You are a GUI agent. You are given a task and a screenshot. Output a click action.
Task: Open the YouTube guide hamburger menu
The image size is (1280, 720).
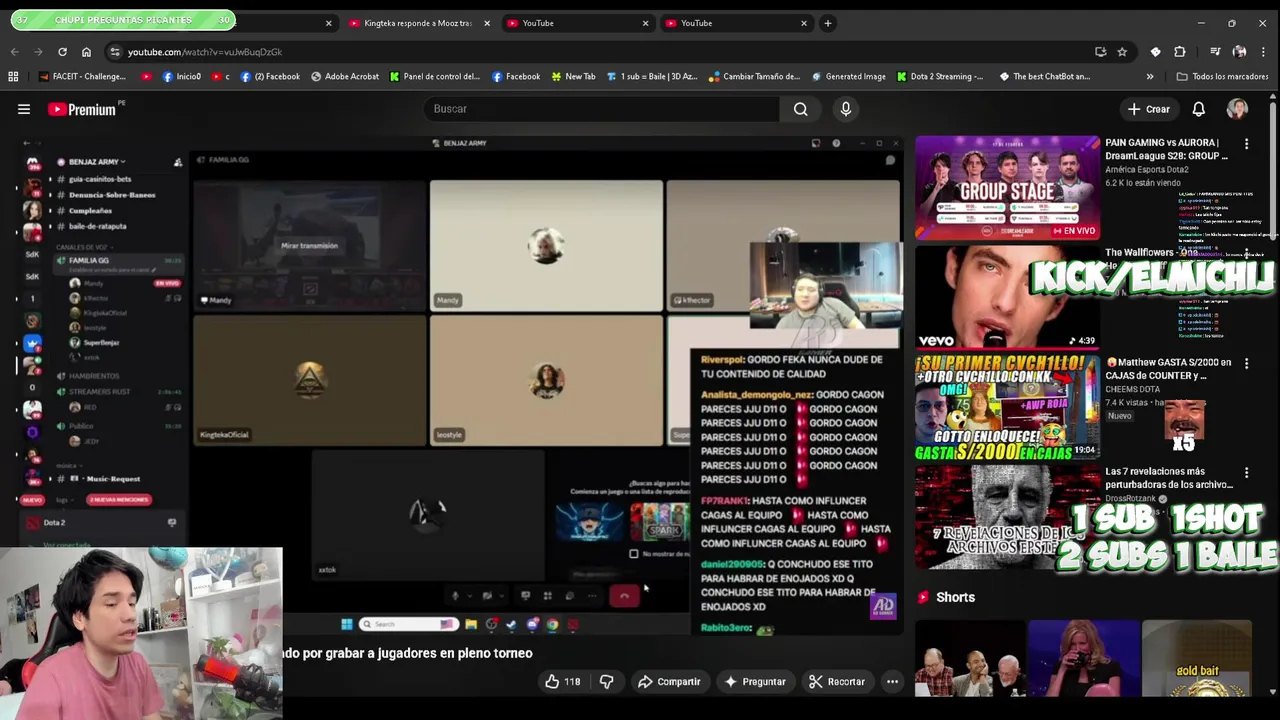tap(24, 109)
